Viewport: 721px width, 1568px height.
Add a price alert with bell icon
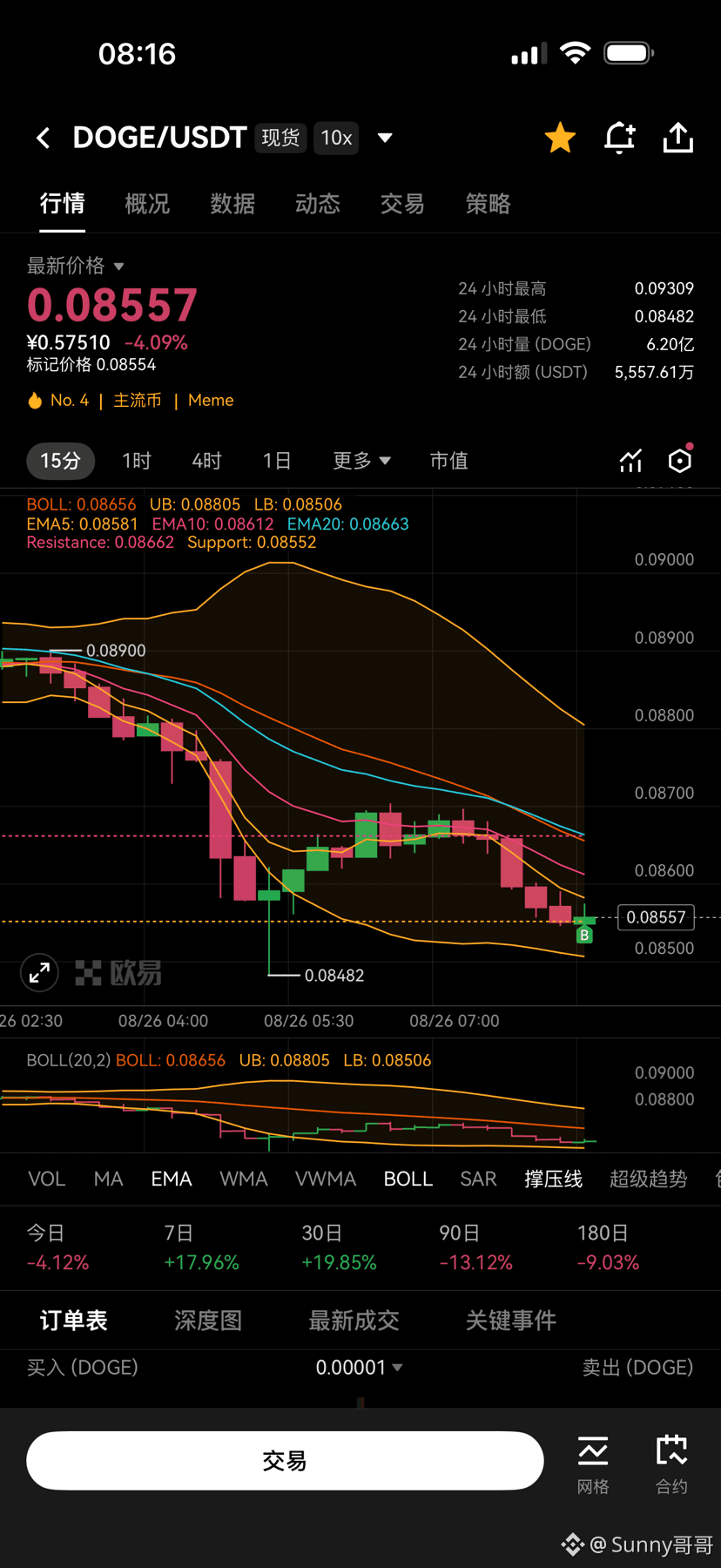point(620,138)
